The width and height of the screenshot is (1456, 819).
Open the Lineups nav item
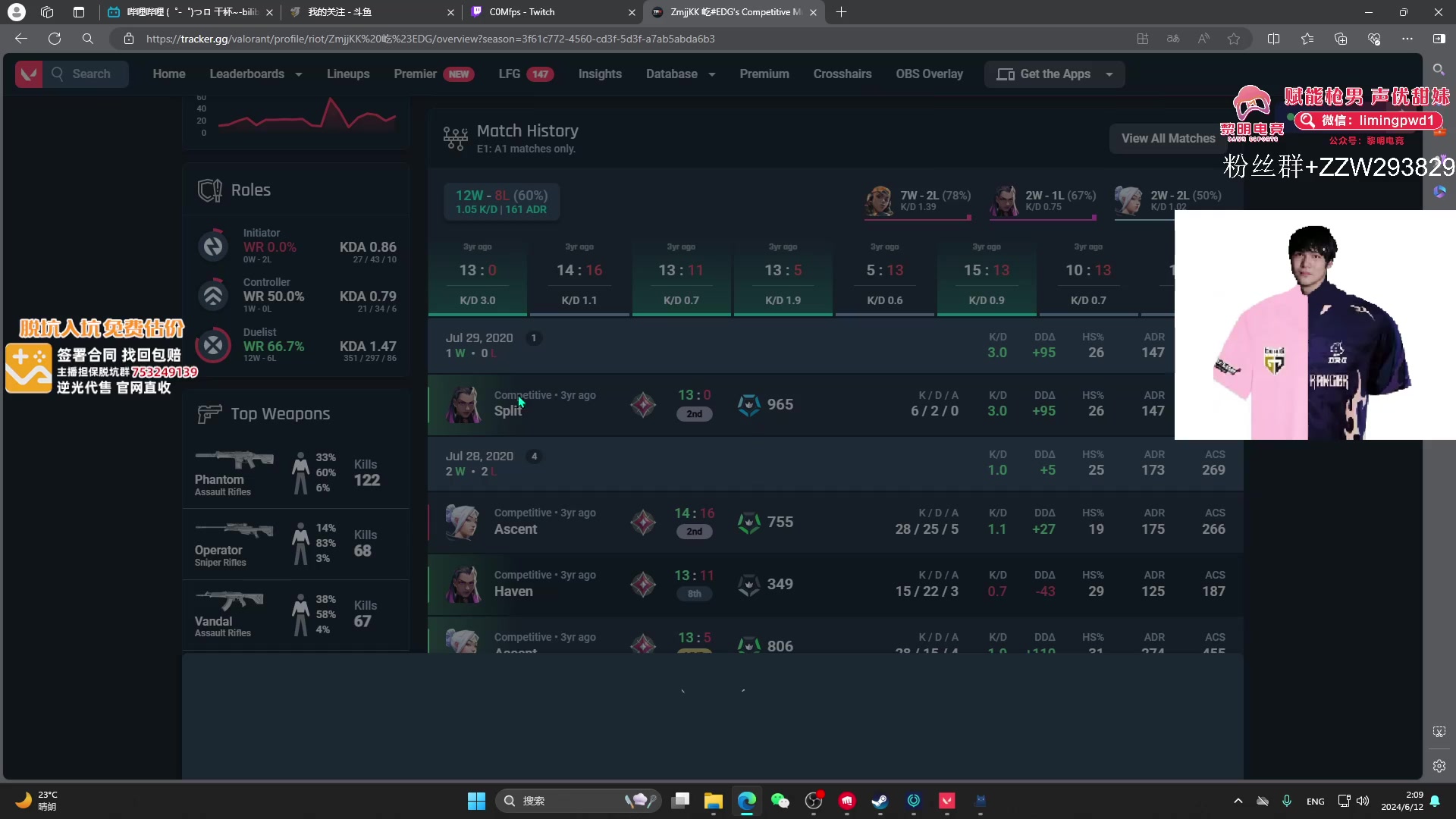tap(348, 74)
